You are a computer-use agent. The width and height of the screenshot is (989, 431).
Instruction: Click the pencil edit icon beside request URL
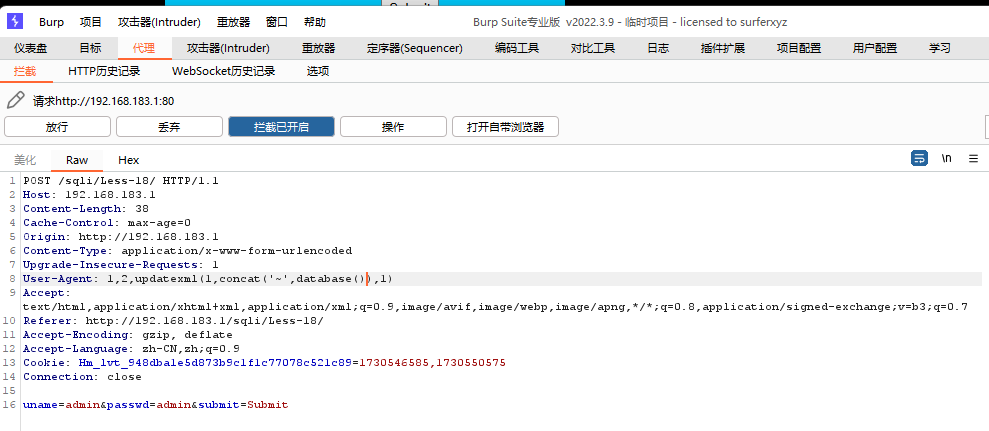(16, 100)
